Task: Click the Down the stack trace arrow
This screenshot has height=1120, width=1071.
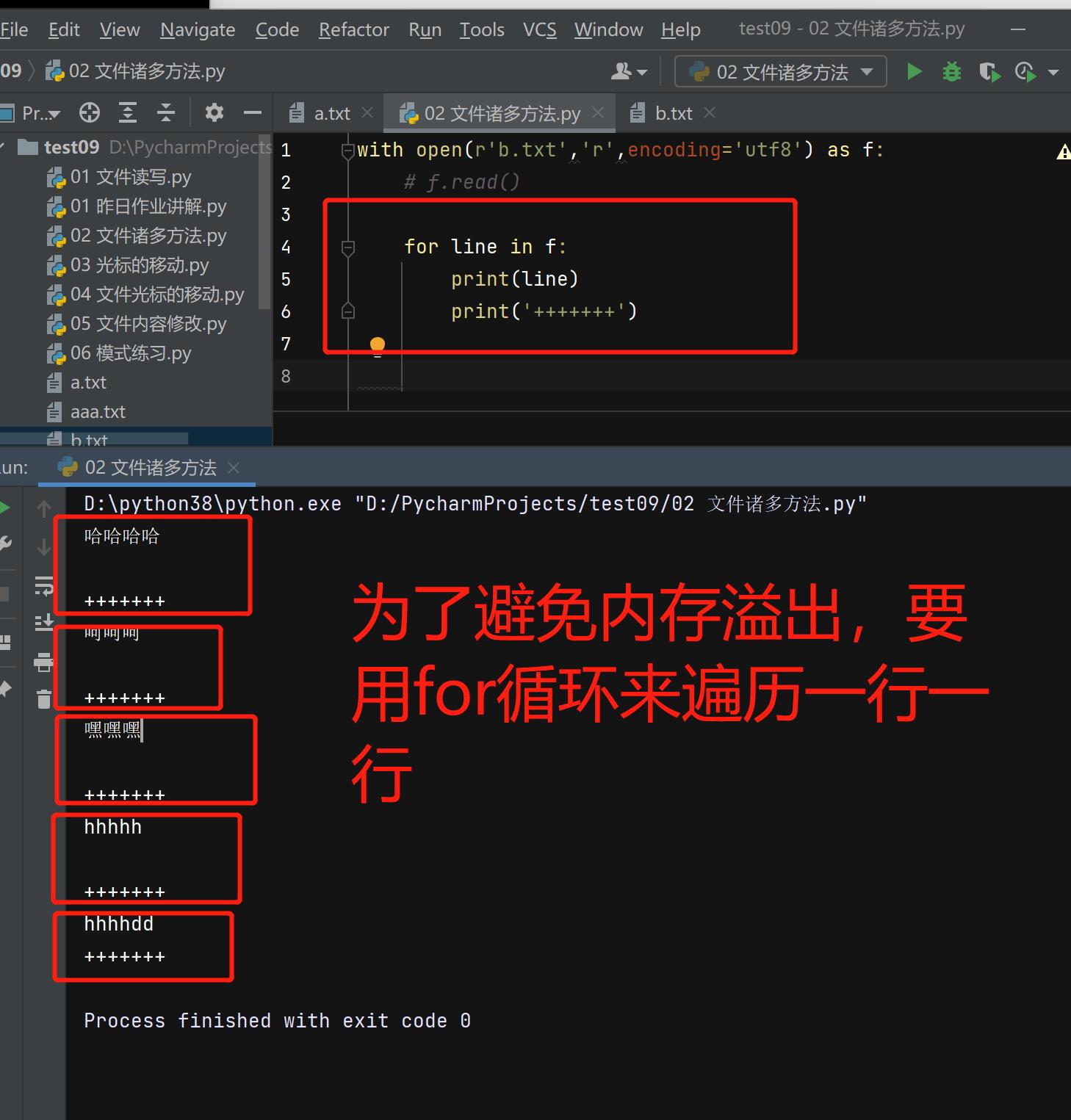Action: tap(44, 546)
